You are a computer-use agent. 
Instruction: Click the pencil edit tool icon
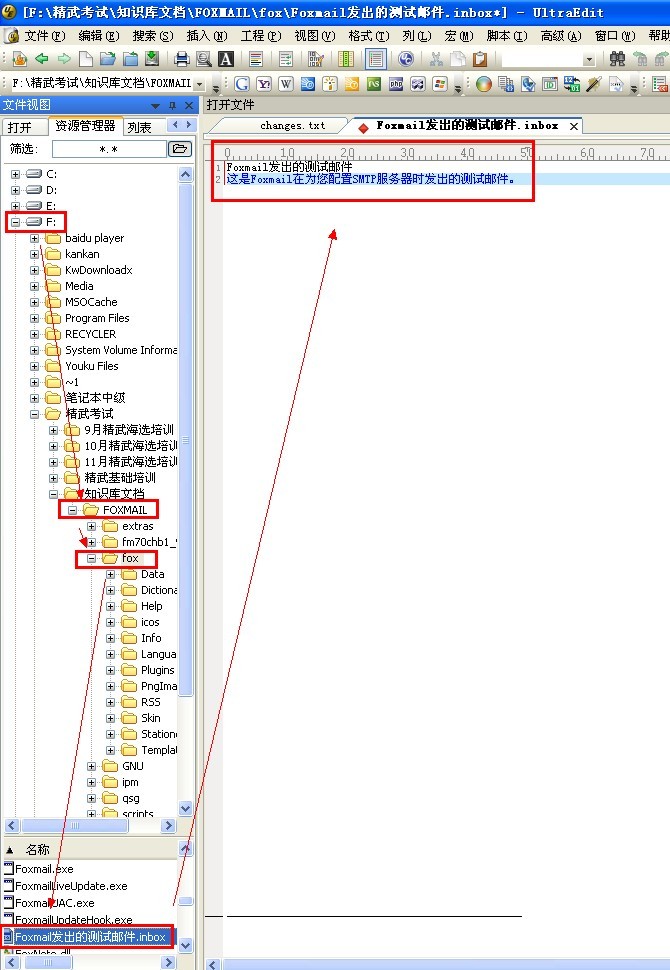594,84
